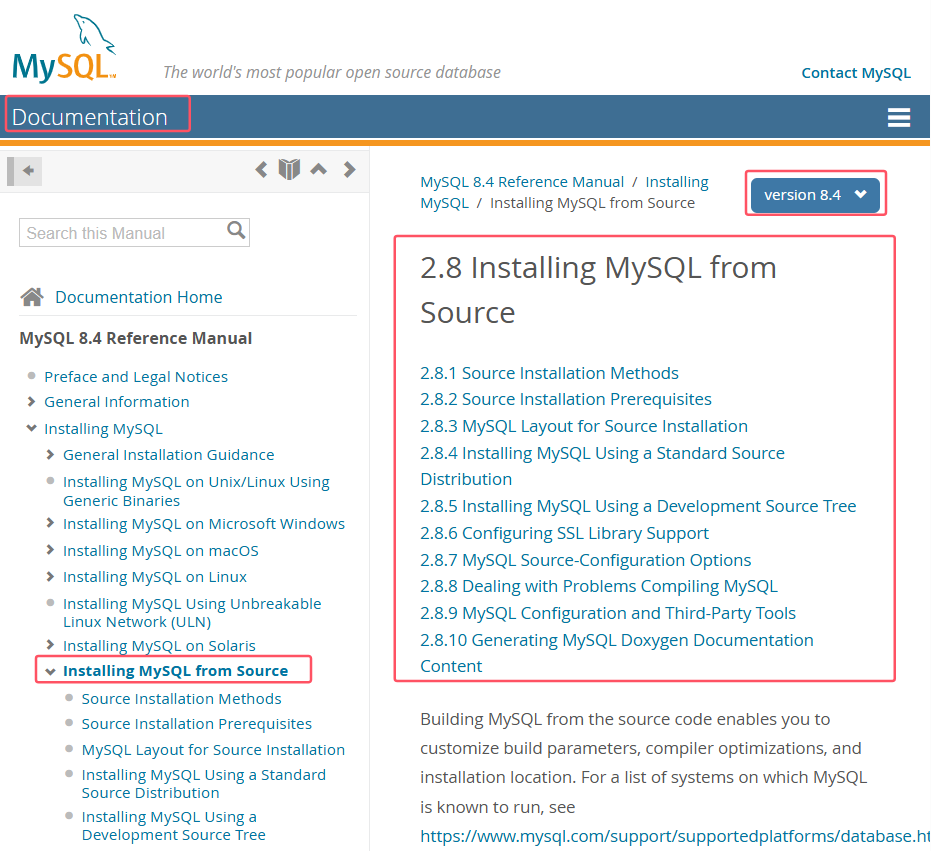Open Installing MySQL on Microsoft Windows sidebar link
Image resolution: width=931 pixels, height=851 pixels.
pos(204,524)
